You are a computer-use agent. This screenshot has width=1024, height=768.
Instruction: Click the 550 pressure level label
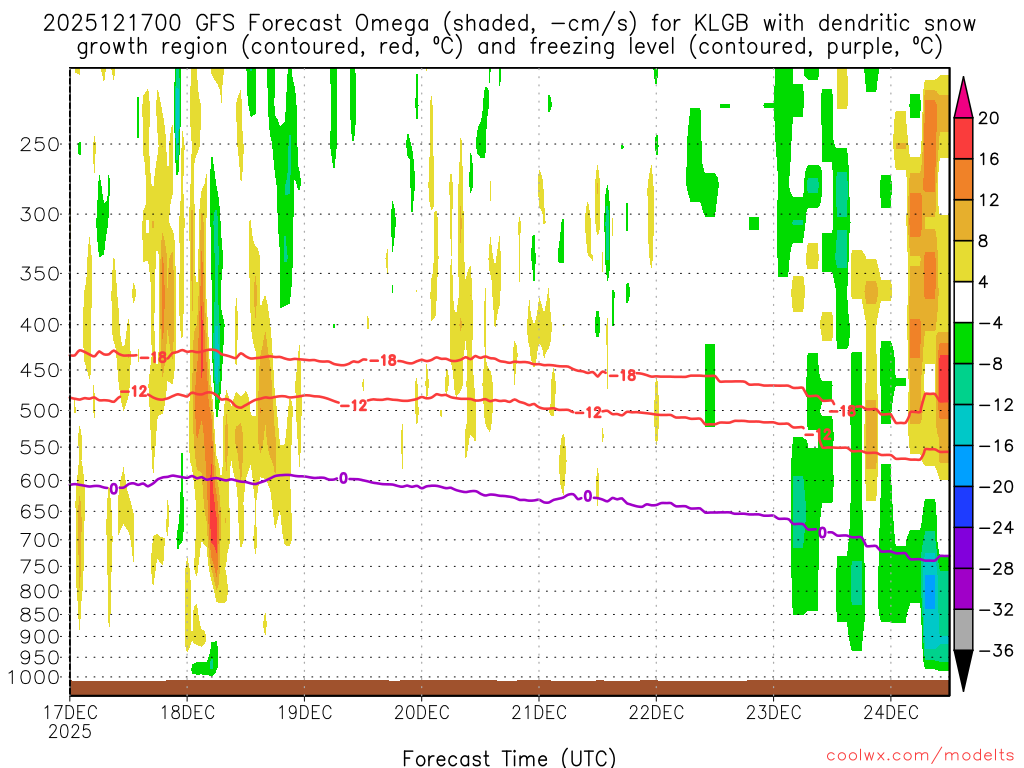(x=40, y=447)
